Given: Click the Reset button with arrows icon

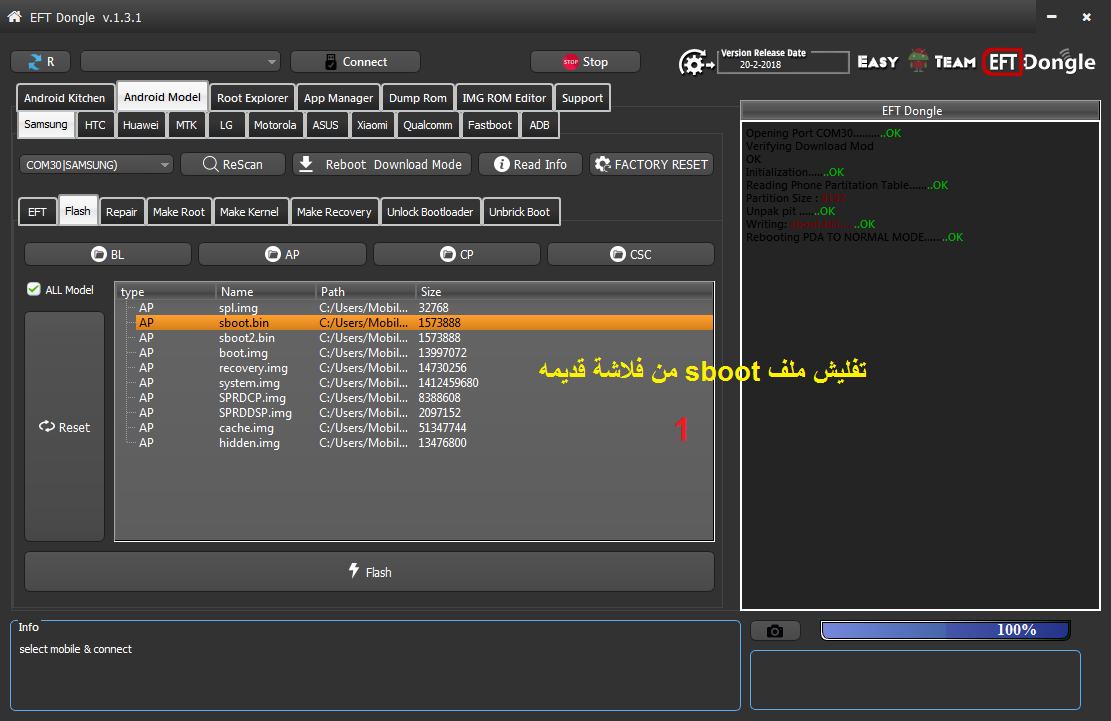Looking at the screenshot, I should pos(64,426).
